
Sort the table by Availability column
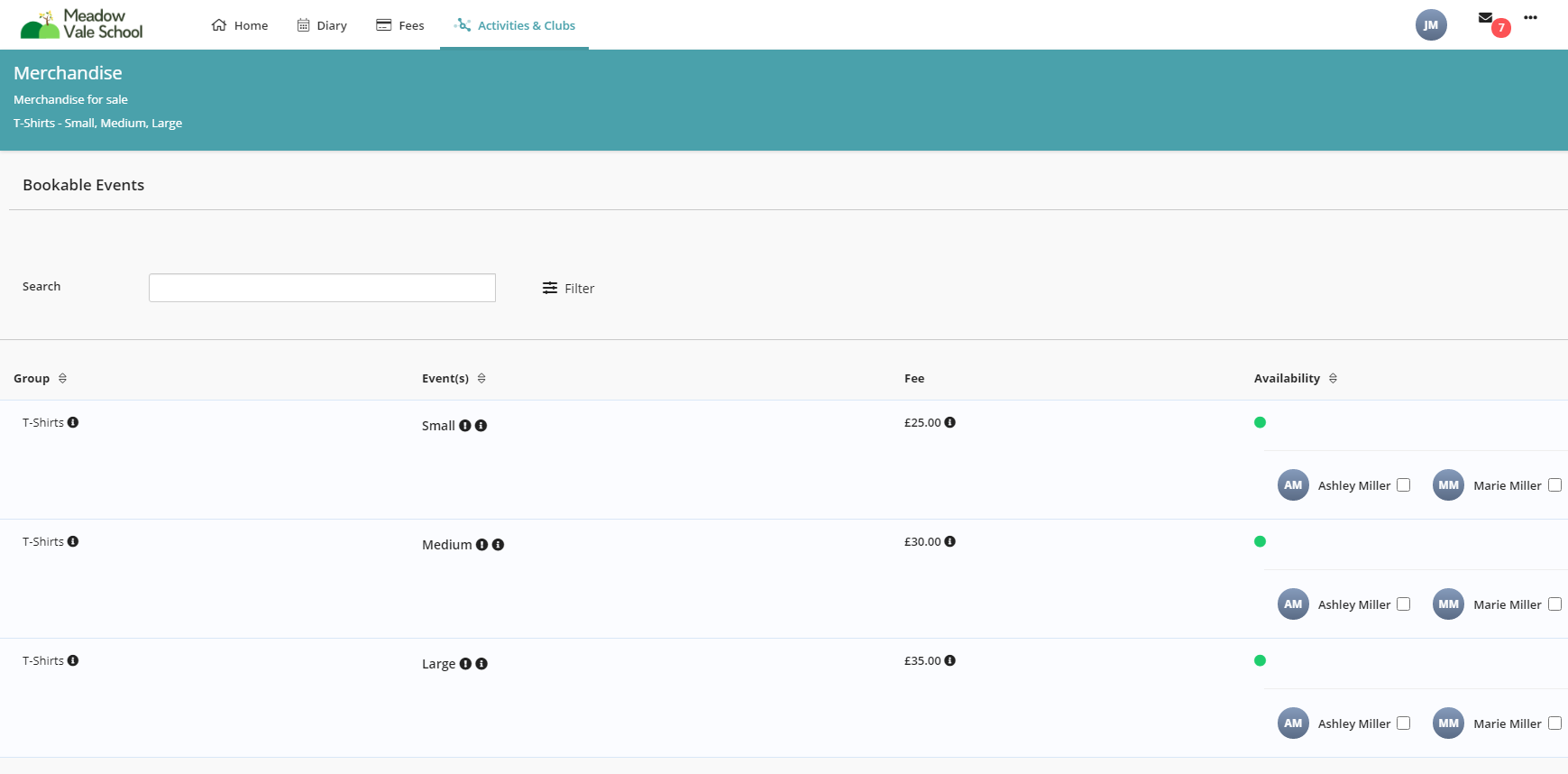[x=1333, y=379]
